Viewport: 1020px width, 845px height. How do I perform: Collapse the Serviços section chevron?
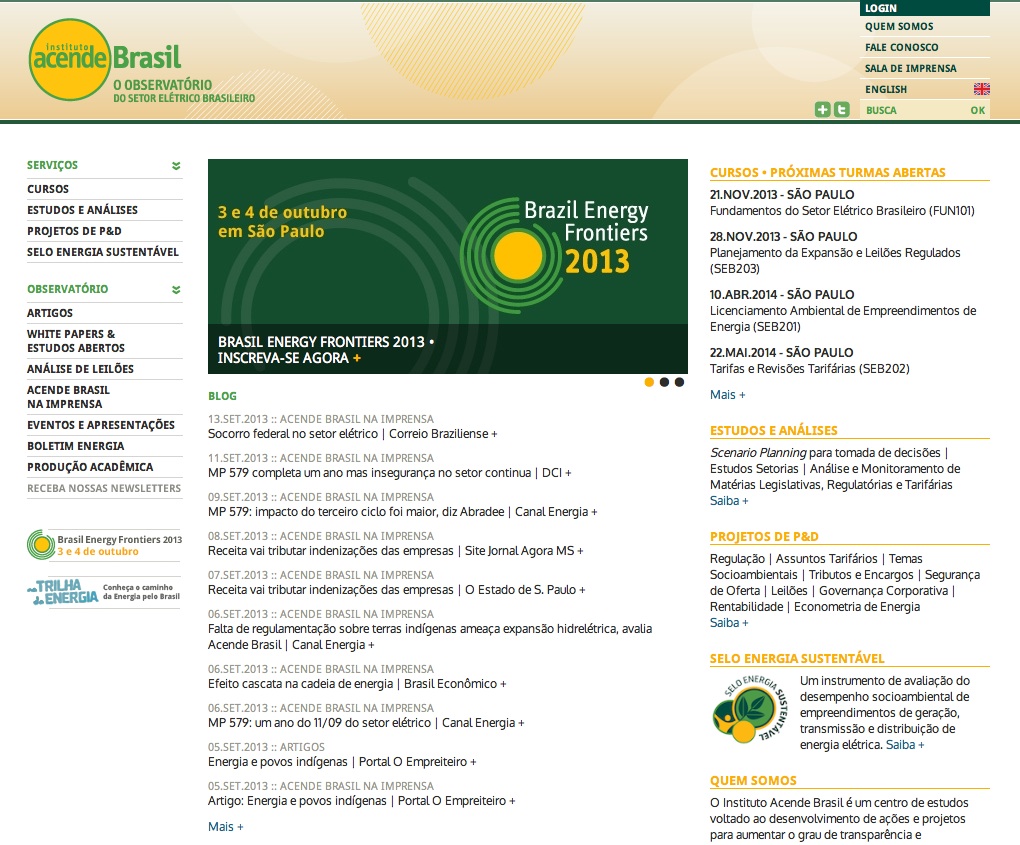[x=176, y=166]
